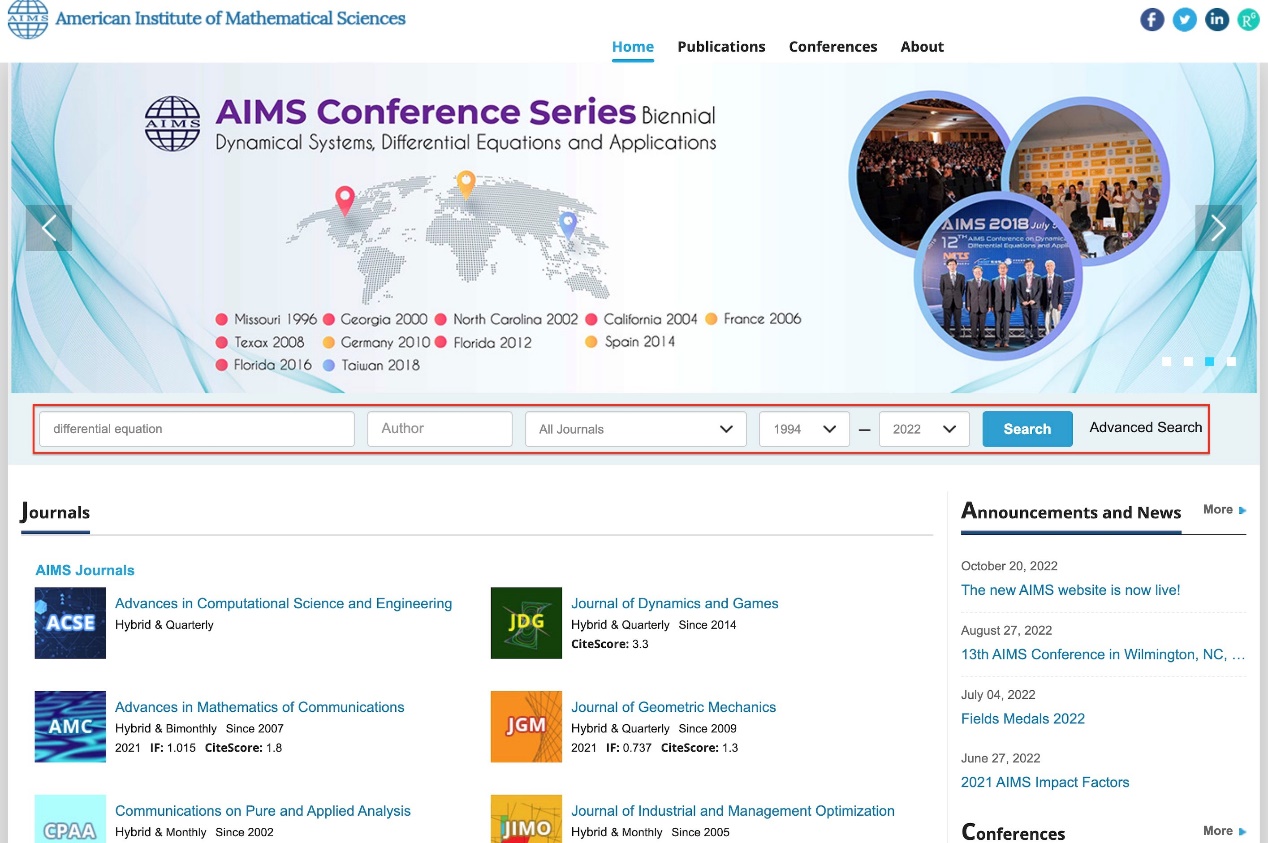Open the 1994 start year dropdown
The width and height of the screenshot is (1268, 843).
click(x=804, y=429)
